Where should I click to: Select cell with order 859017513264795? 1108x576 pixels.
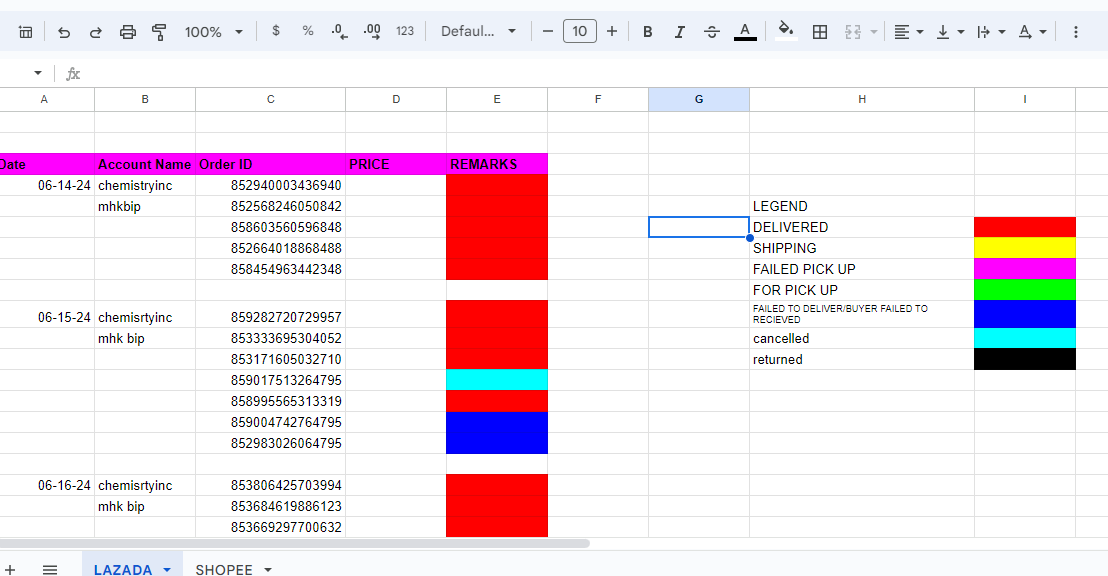coord(271,380)
